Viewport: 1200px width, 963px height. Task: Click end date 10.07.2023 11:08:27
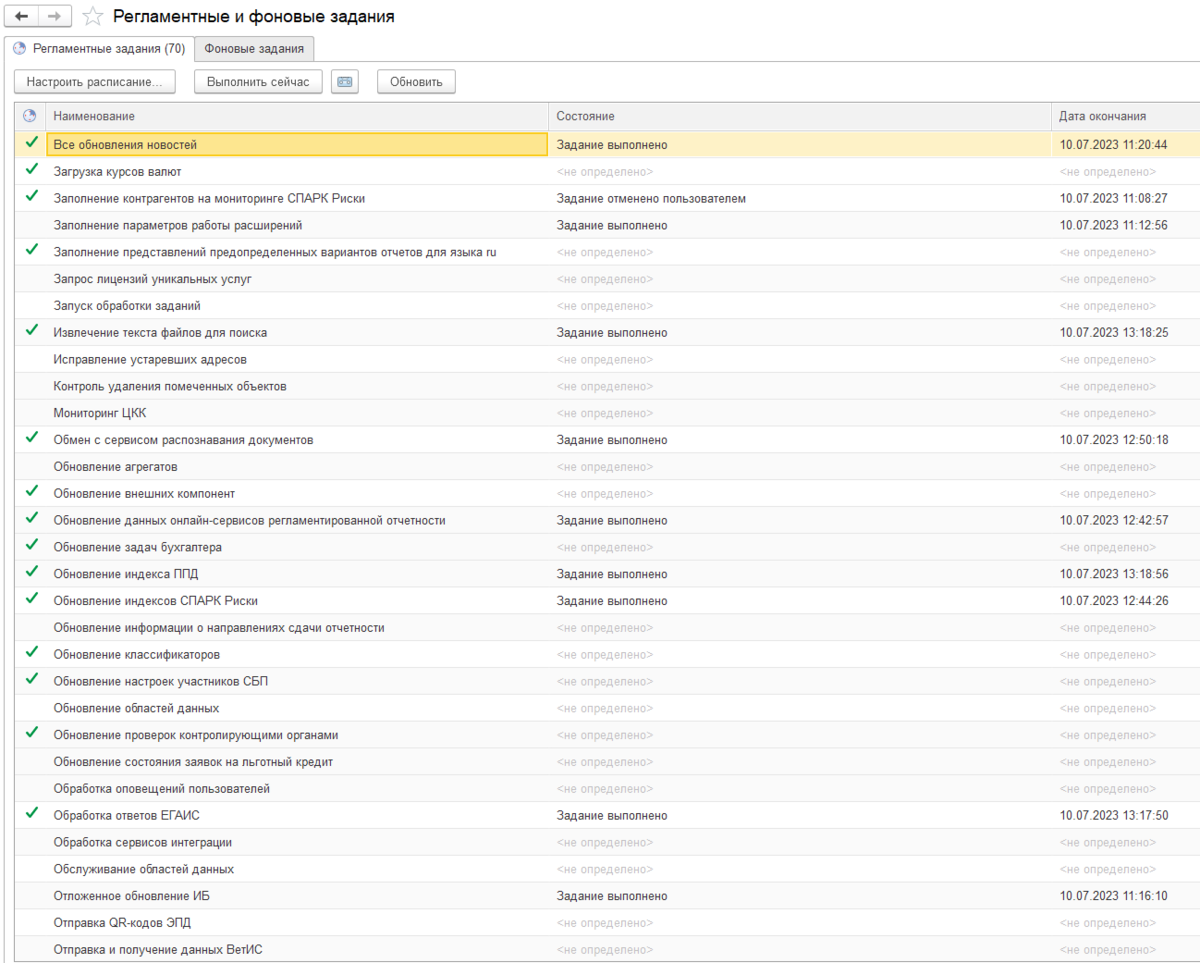click(x=1114, y=198)
